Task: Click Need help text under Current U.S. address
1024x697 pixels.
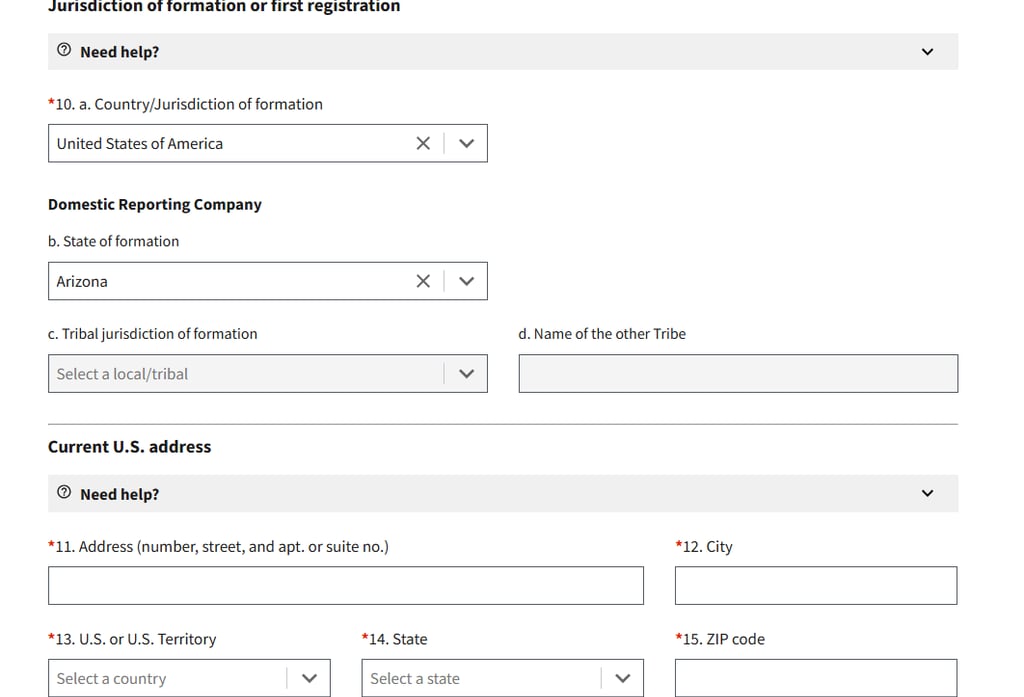Action: click(119, 494)
